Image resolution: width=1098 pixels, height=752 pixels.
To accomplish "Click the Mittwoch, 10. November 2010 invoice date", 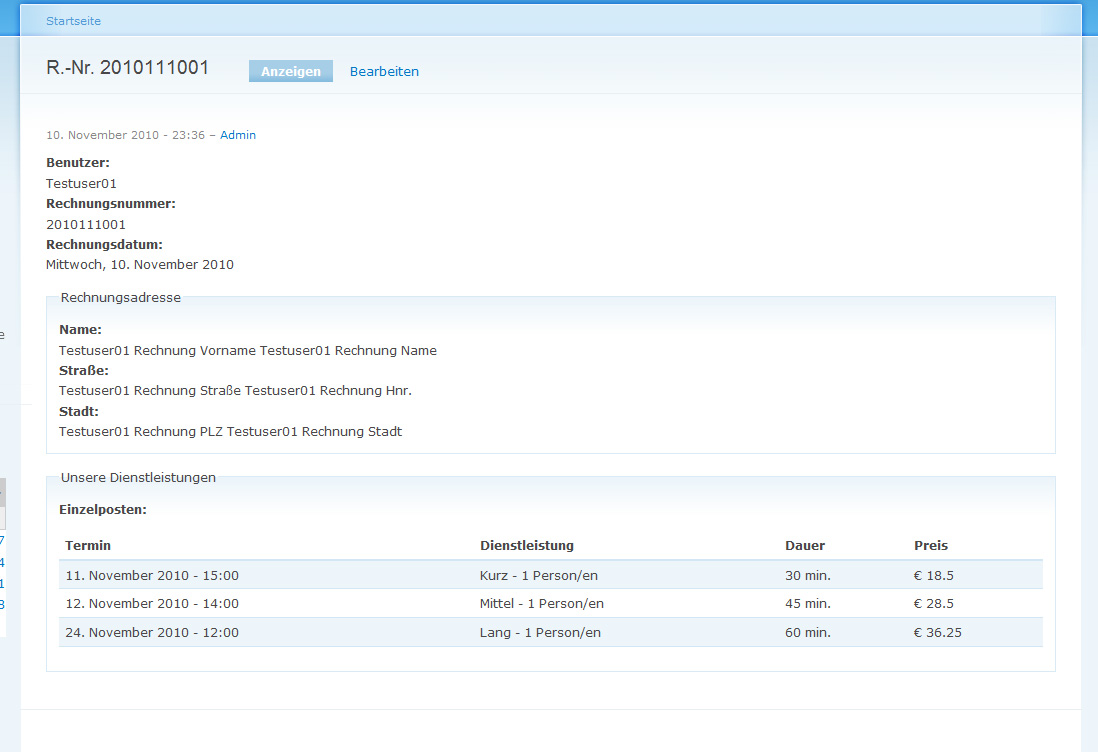I will click(x=140, y=265).
